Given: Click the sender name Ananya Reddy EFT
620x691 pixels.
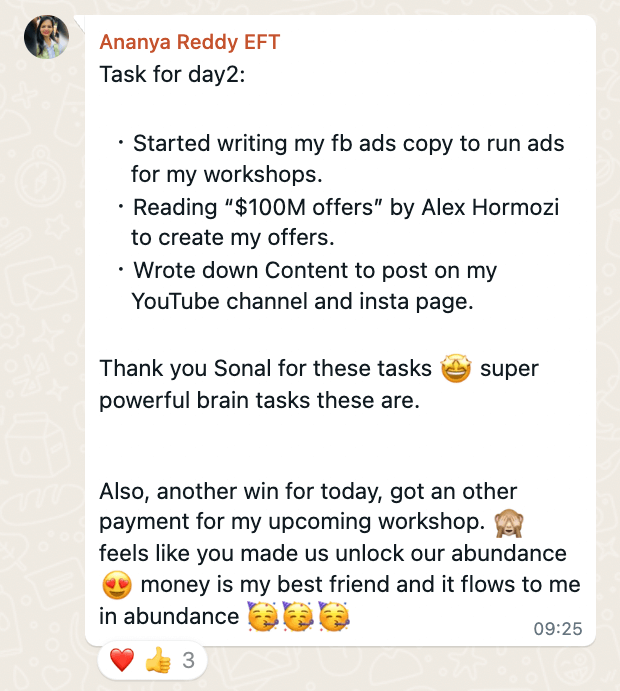Looking at the screenshot, I should pos(189,42).
